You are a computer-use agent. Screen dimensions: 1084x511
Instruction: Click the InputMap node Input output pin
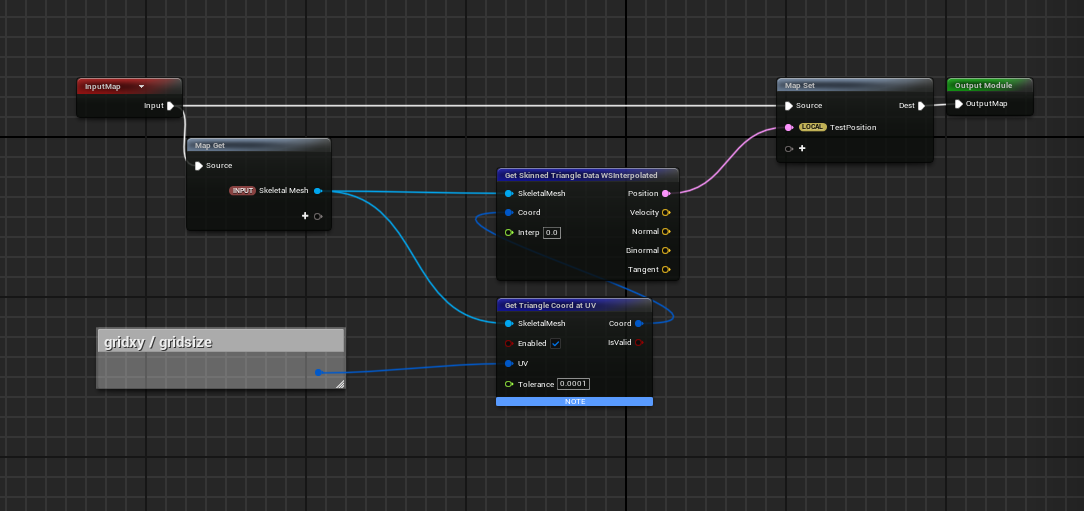171,106
